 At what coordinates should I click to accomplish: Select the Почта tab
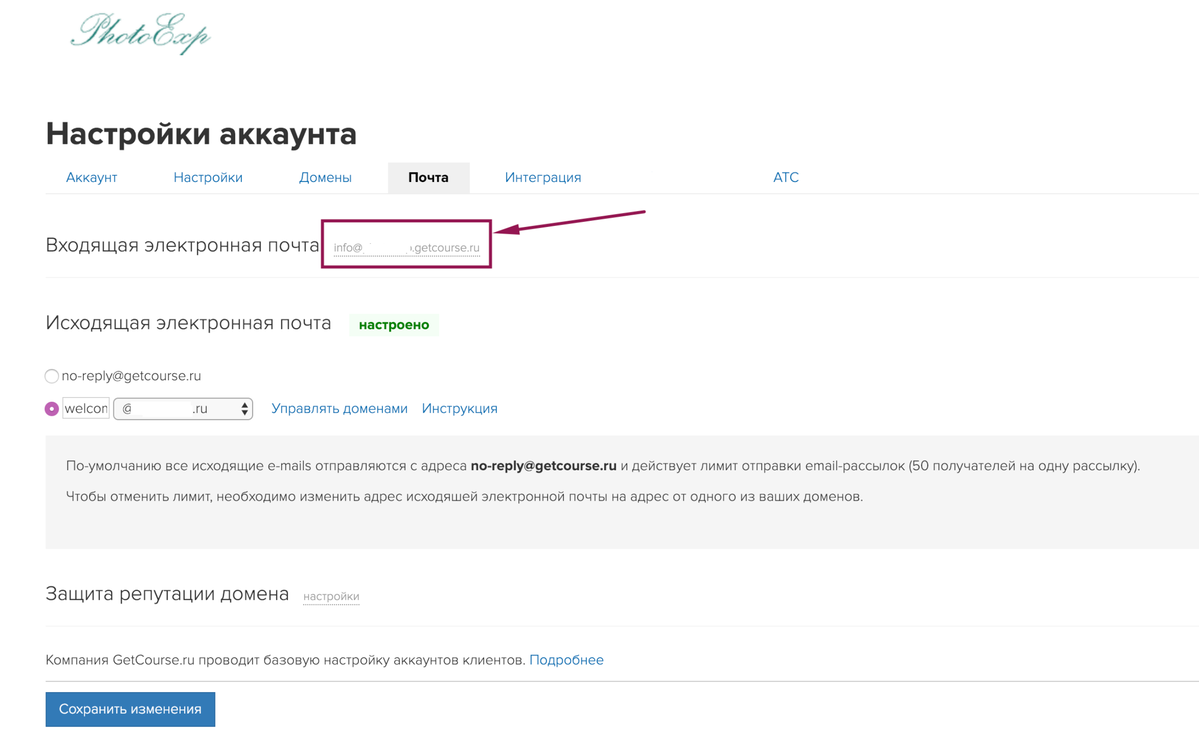(428, 177)
